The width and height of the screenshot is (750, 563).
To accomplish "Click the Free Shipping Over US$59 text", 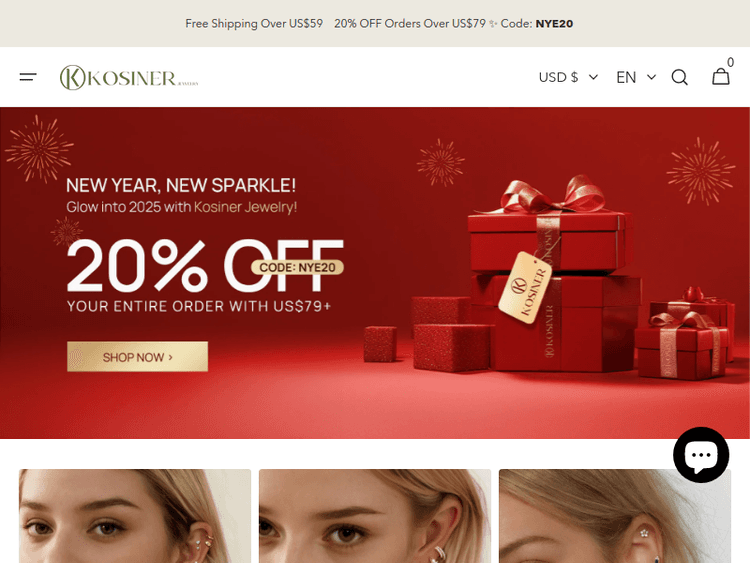I will click(254, 23).
